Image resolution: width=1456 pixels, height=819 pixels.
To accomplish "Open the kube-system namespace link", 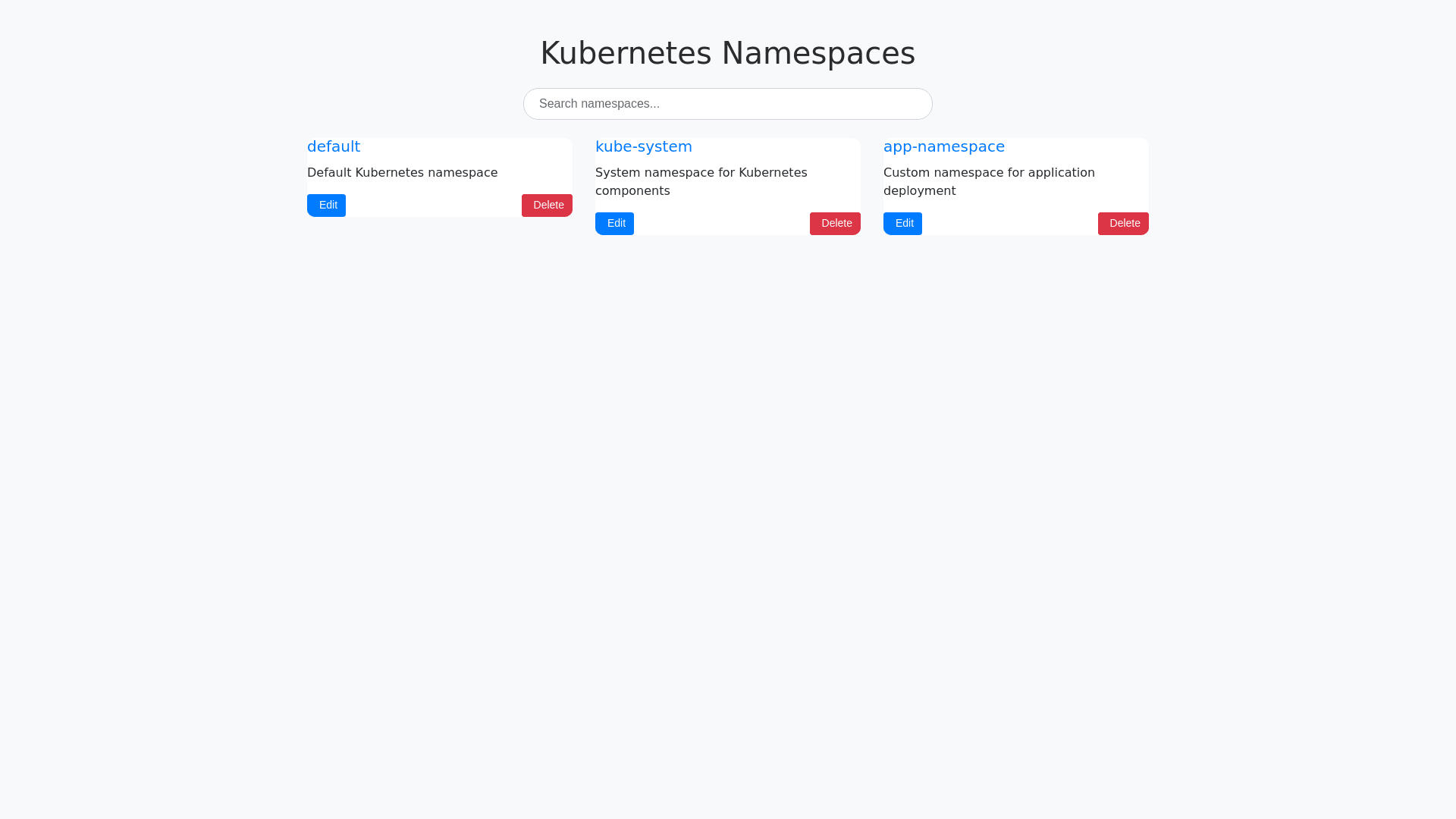I will coord(643,146).
